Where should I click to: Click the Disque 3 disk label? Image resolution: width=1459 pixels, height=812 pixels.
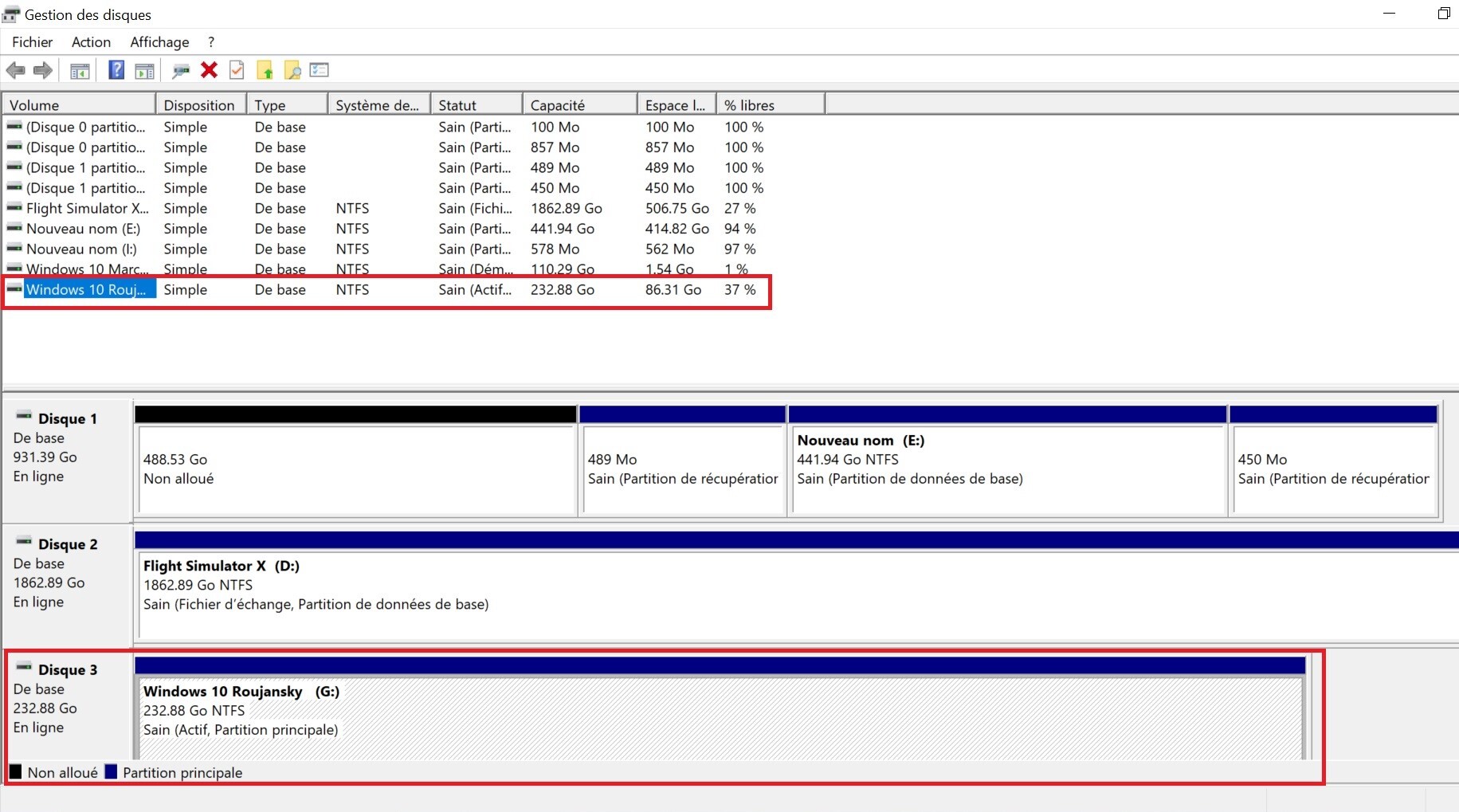pyautogui.click(x=68, y=670)
